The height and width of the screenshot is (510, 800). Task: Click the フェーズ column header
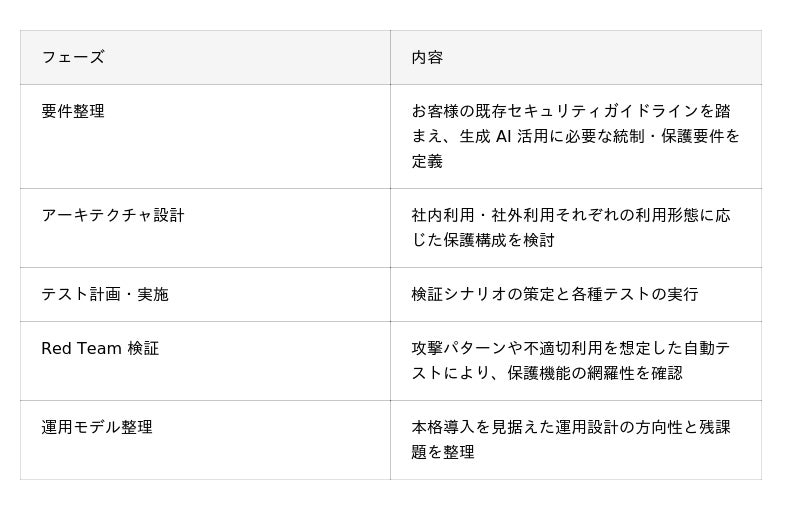click(x=73, y=57)
